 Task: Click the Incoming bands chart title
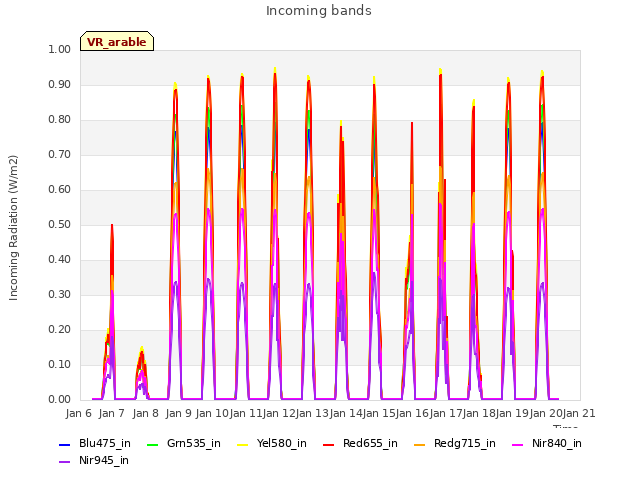click(x=319, y=11)
